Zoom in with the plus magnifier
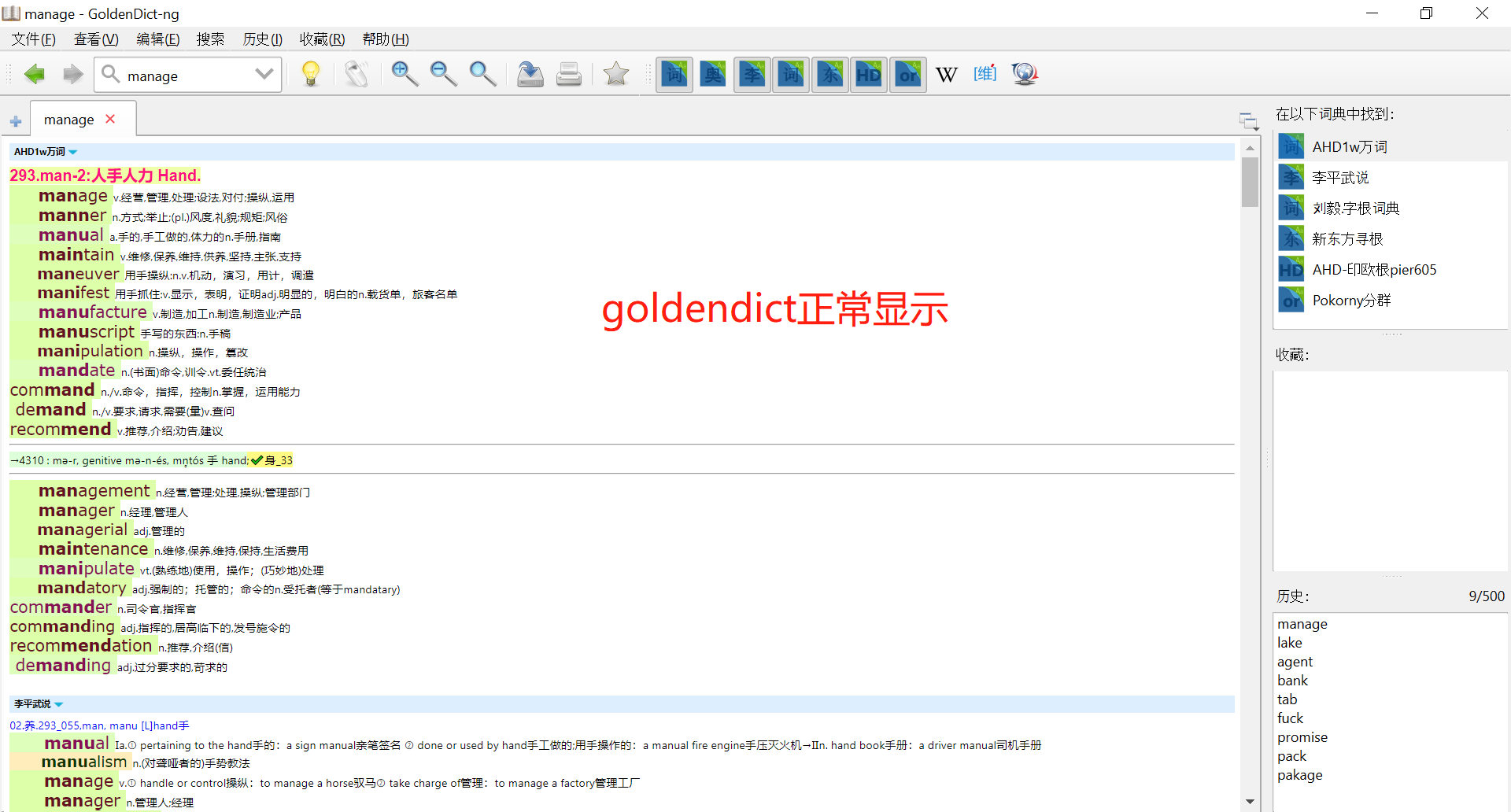This screenshot has height=812, width=1511. pyautogui.click(x=405, y=75)
